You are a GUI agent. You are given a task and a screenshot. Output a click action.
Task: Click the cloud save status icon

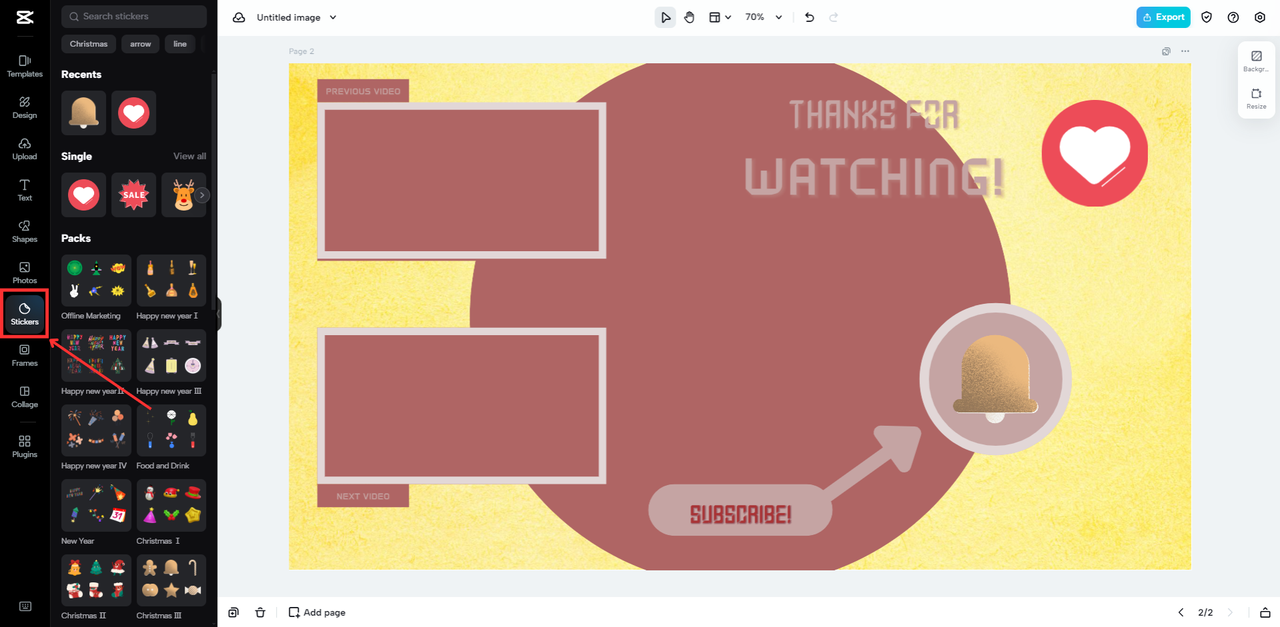(238, 17)
